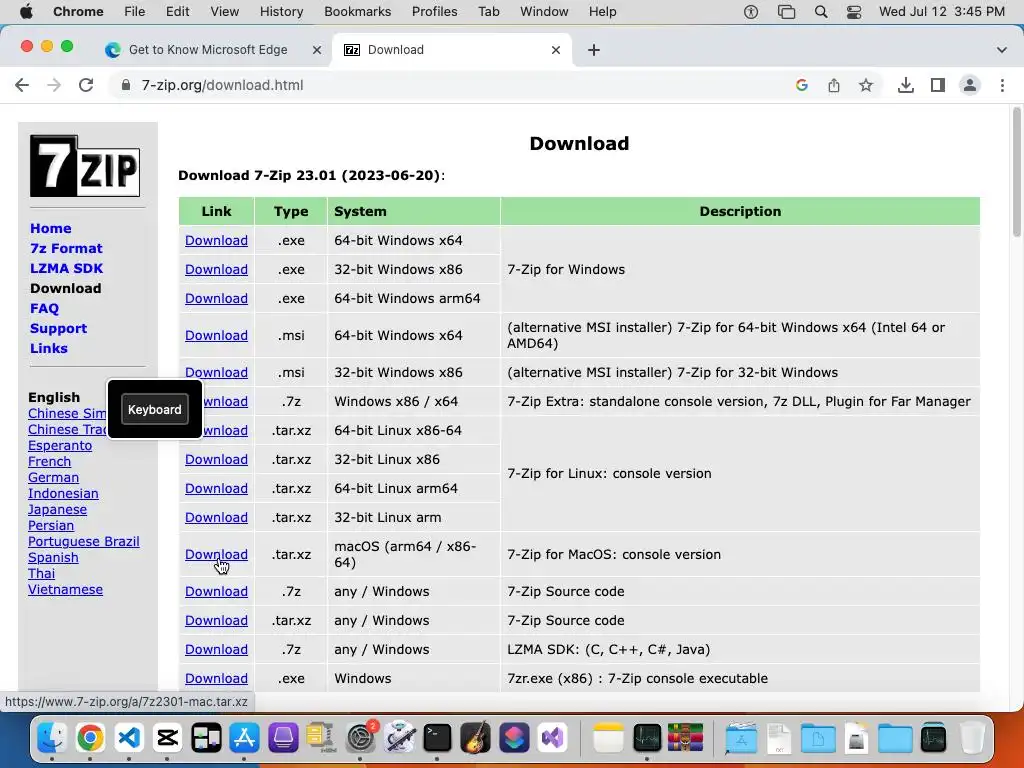The width and height of the screenshot is (1024, 768).
Task: Switch language to Portuguese Brazil
Action: 84,541
